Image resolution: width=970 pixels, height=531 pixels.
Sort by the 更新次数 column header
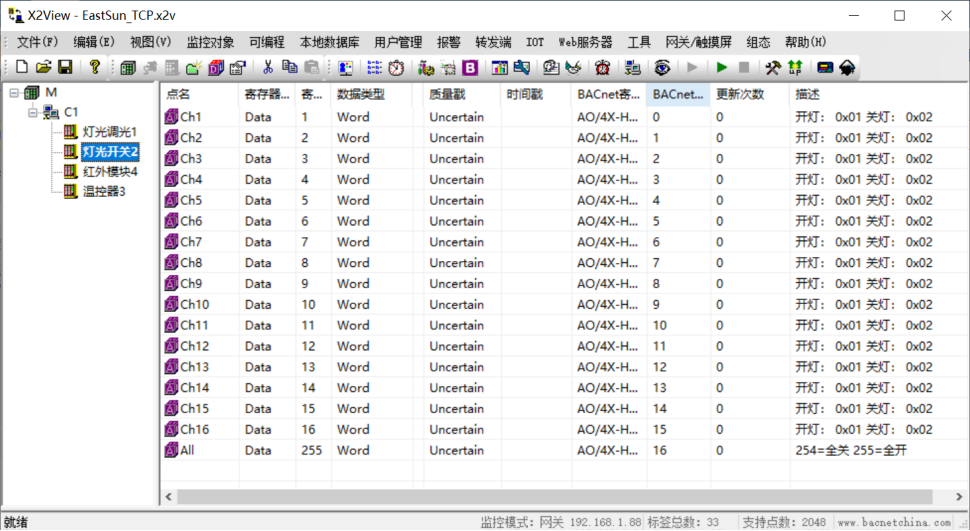tap(750, 94)
